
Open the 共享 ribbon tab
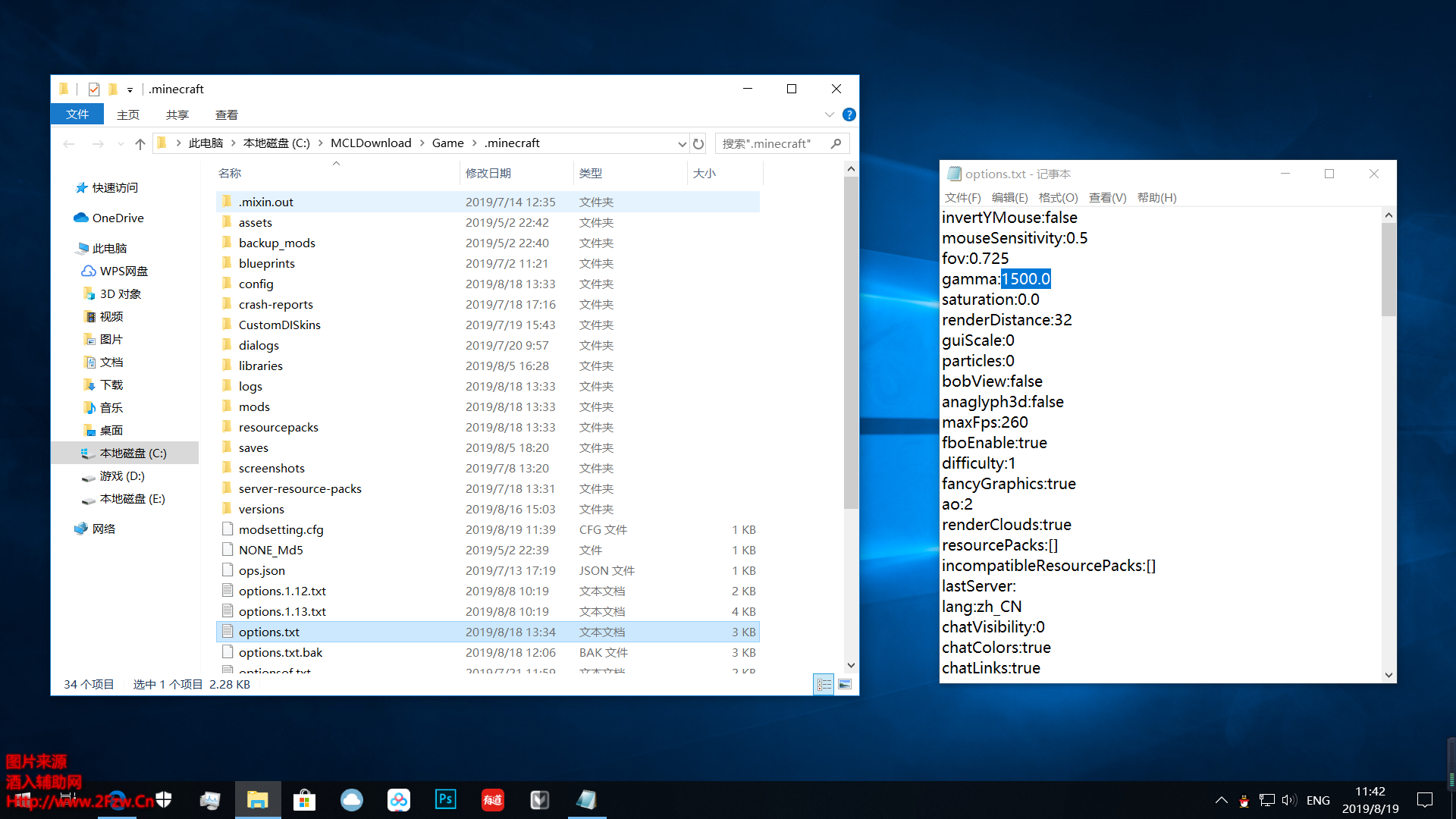pos(177,115)
